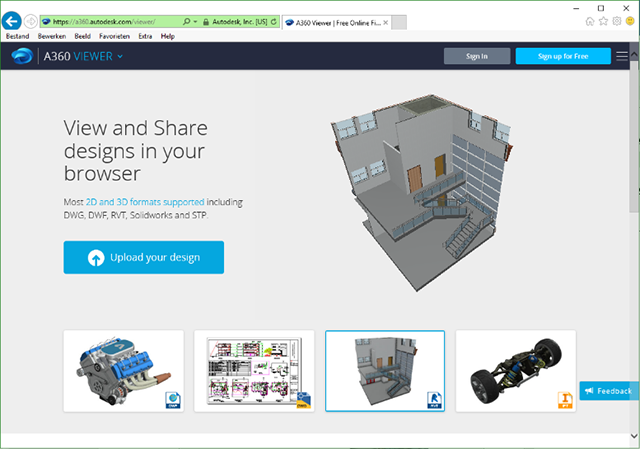Click the upload arrow circle icon
This screenshot has width=640, height=449.
click(96, 258)
